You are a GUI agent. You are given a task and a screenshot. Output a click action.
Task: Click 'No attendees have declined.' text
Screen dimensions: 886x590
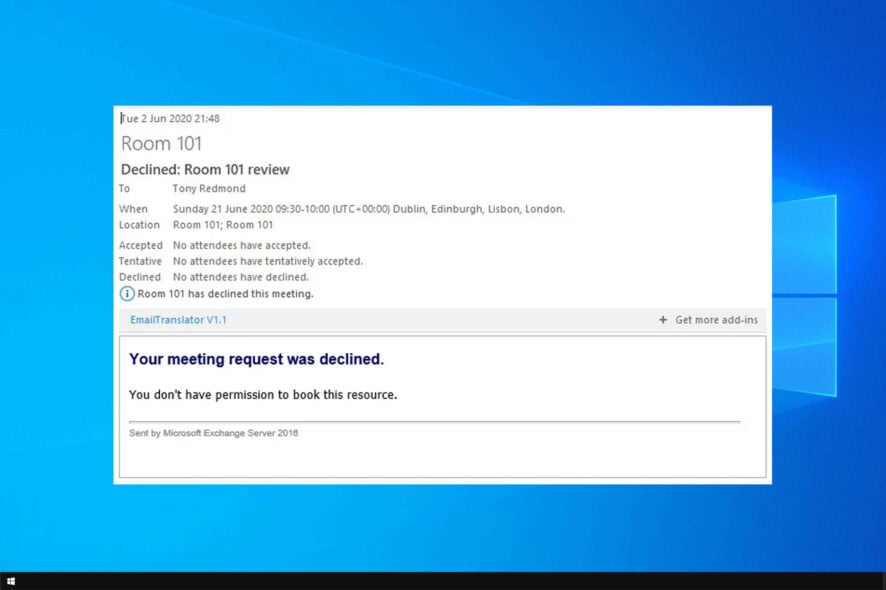point(241,277)
